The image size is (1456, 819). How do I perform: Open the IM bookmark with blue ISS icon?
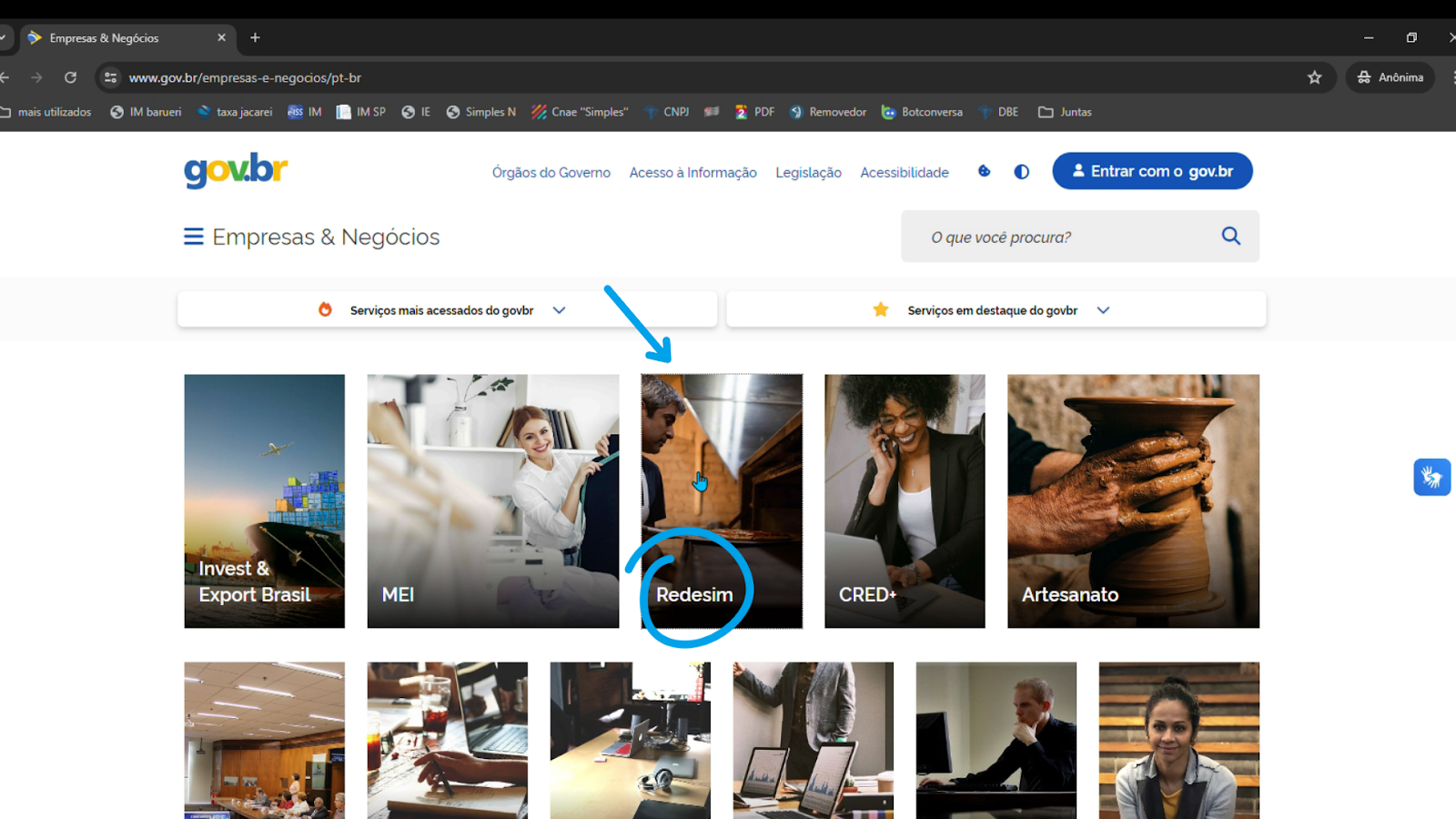(305, 112)
